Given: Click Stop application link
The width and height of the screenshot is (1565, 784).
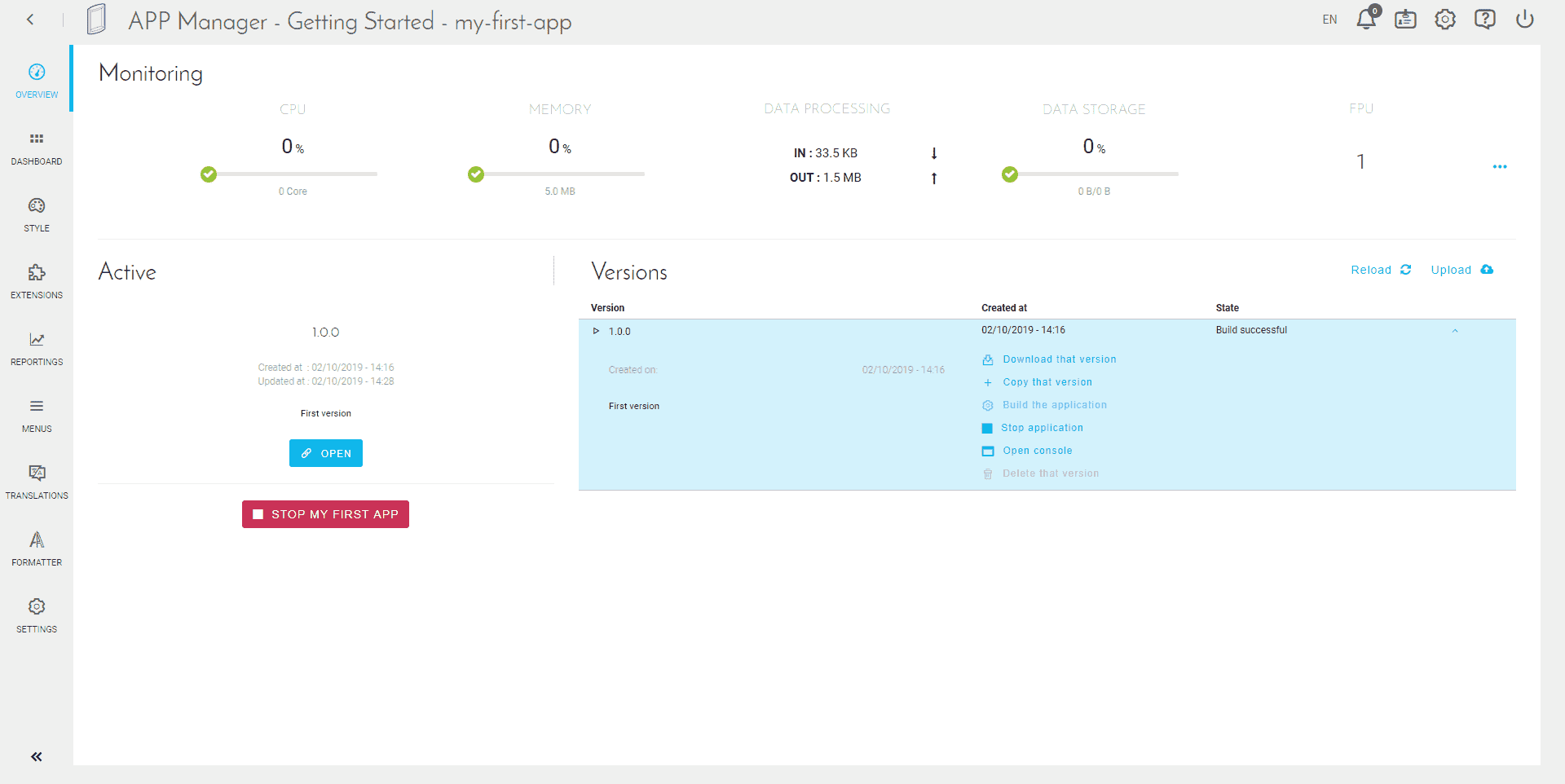Looking at the screenshot, I should 1043,428.
